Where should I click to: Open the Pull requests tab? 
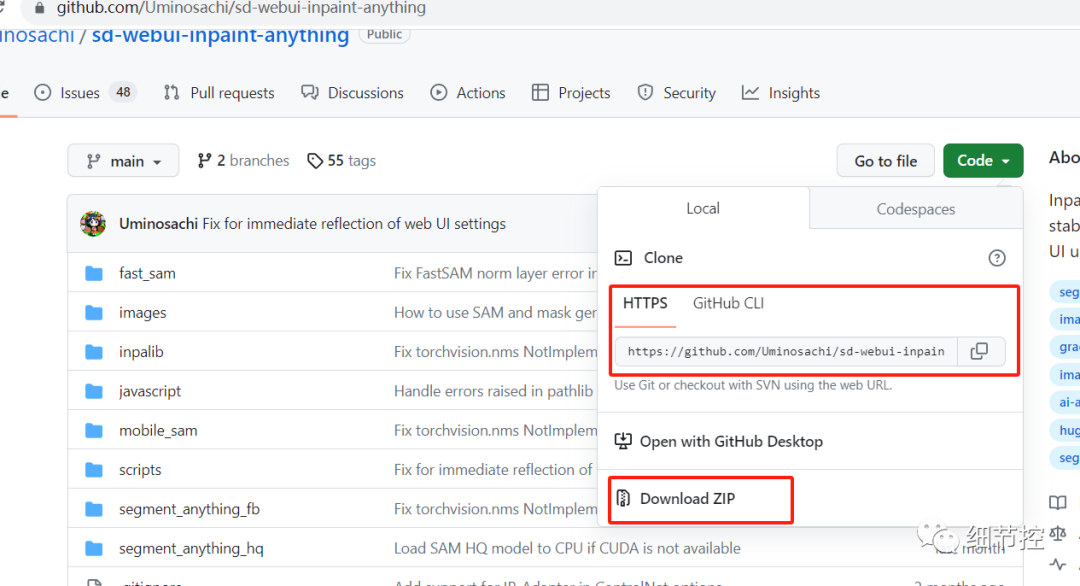coord(218,93)
